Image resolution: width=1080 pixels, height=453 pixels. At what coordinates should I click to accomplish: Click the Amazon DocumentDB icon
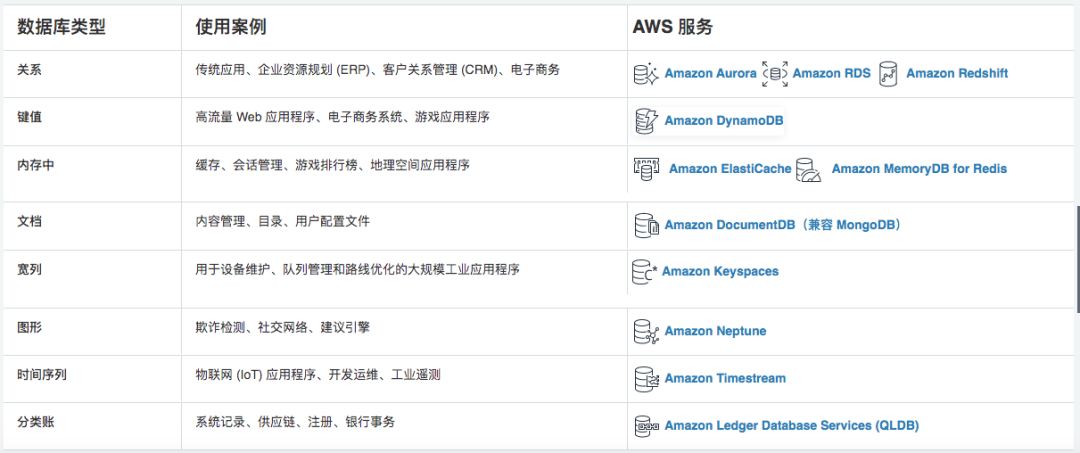pyautogui.click(x=647, y=225)
